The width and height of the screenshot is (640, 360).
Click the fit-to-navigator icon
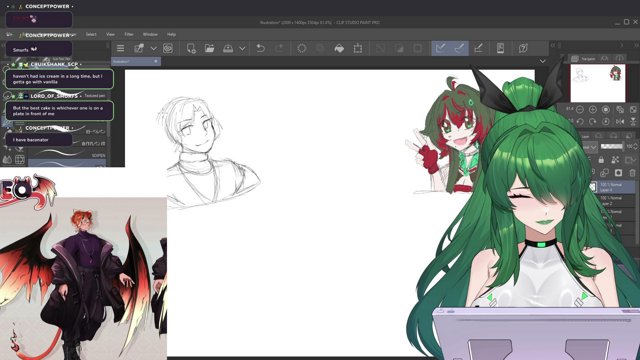pyautogui.click(x=620, y=110)
